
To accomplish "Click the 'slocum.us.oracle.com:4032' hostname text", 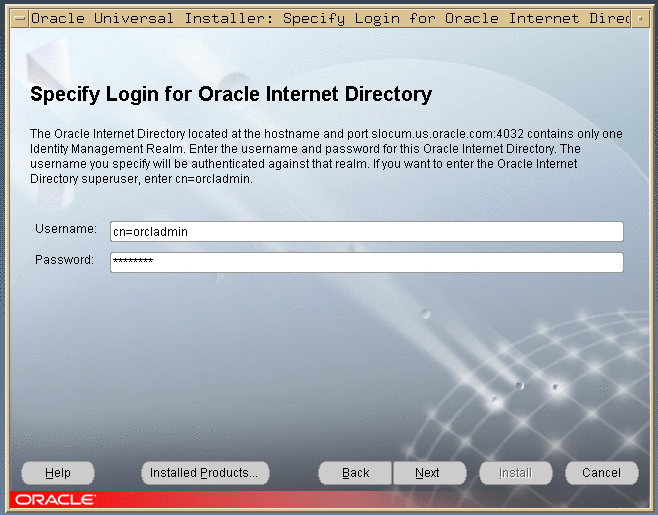I will click(447, 134).
